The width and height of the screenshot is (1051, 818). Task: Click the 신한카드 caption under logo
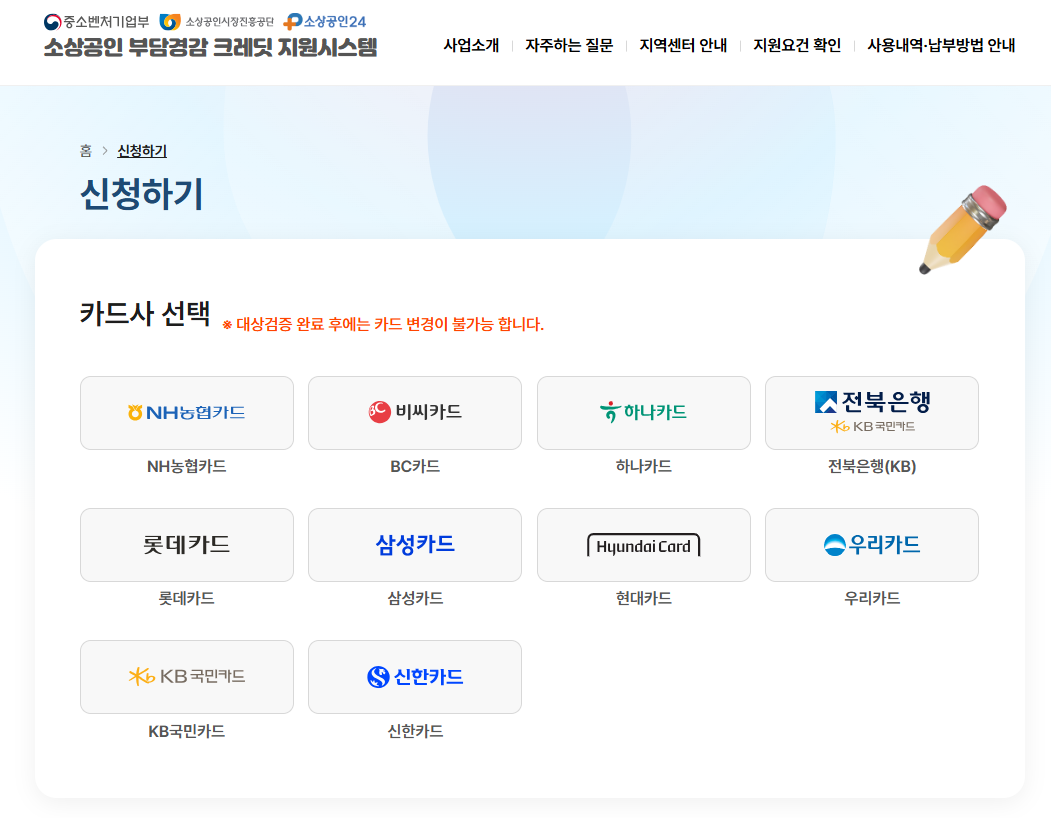[x=415, y=731]
